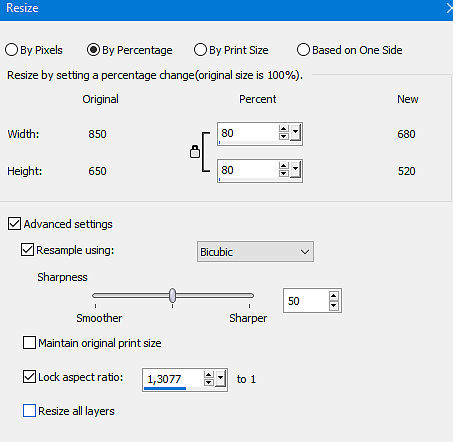Uncheck Resample using checkbox
This screenshot has width=453, height=442.
click(x=27, y=250)
